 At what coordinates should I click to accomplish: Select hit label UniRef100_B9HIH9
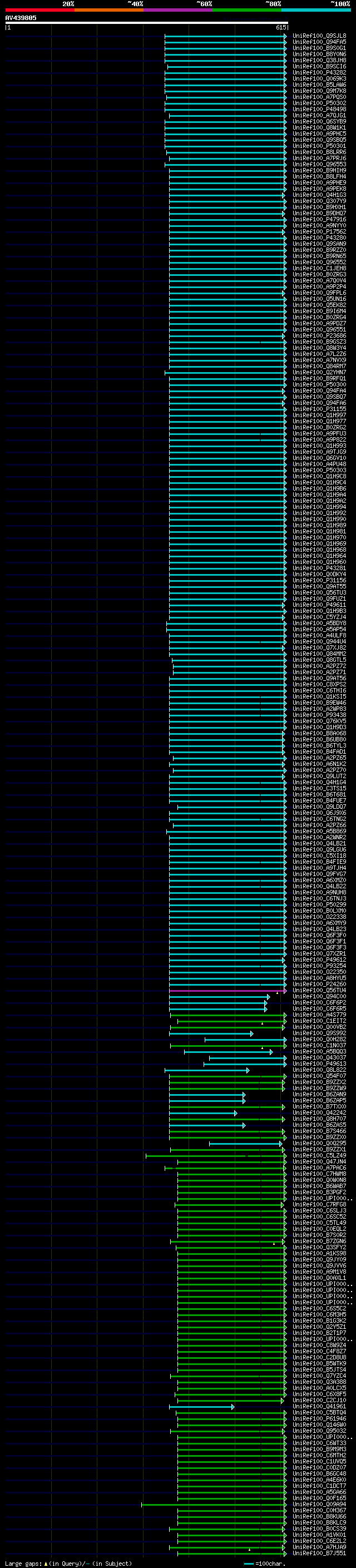click(x=319, y=170)
